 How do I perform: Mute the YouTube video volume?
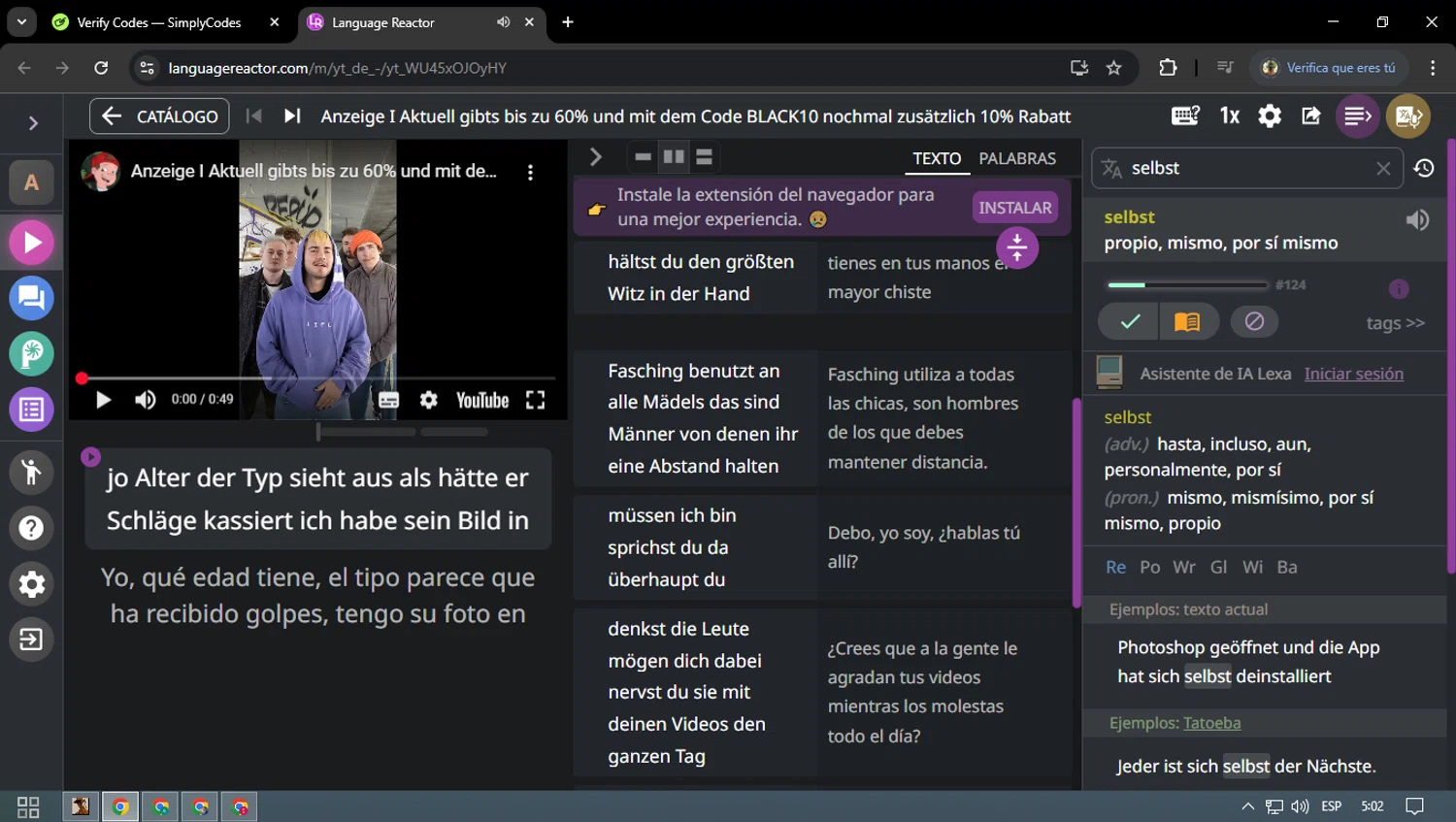145,400
